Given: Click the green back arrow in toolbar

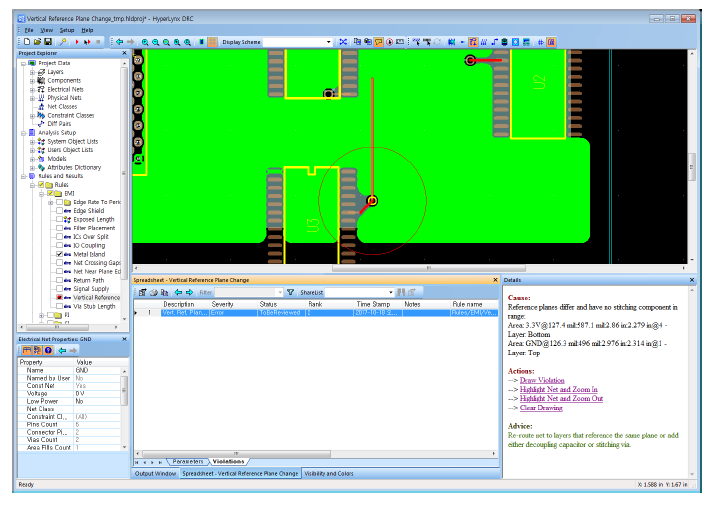Looking at the screenshot, I should click(120, 42).
